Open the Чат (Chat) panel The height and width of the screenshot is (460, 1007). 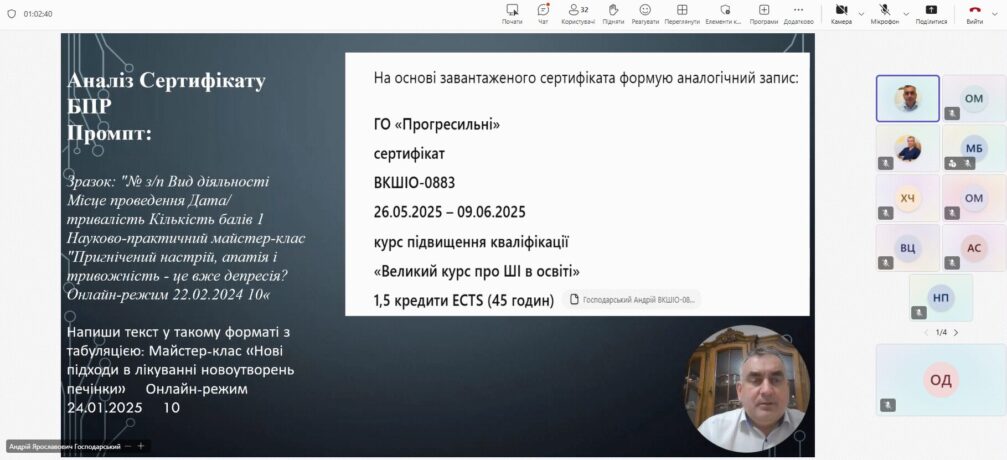(543, 13)
